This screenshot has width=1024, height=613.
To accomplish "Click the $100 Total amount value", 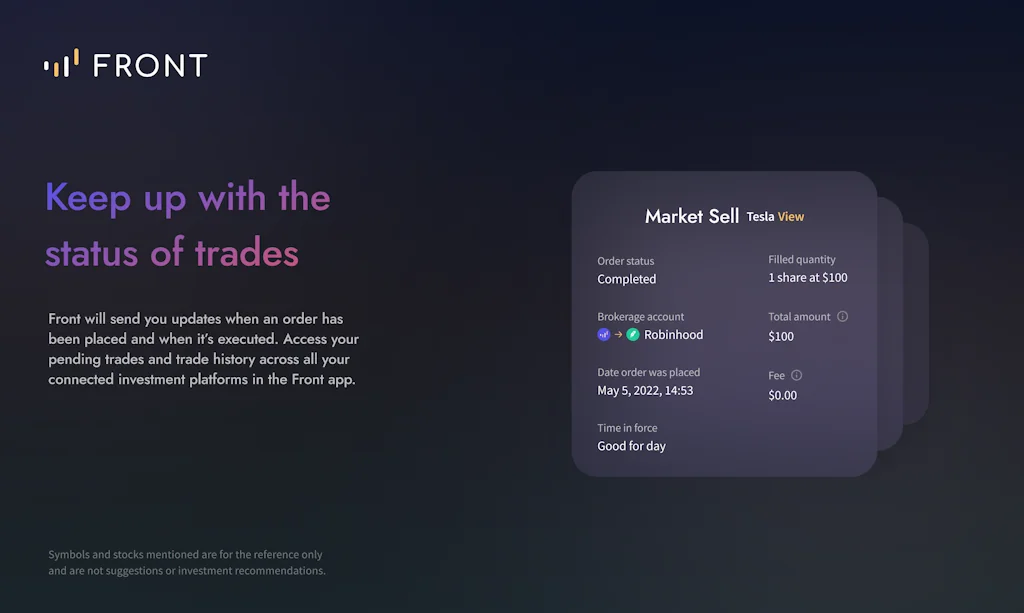I will tap(781, 336).
